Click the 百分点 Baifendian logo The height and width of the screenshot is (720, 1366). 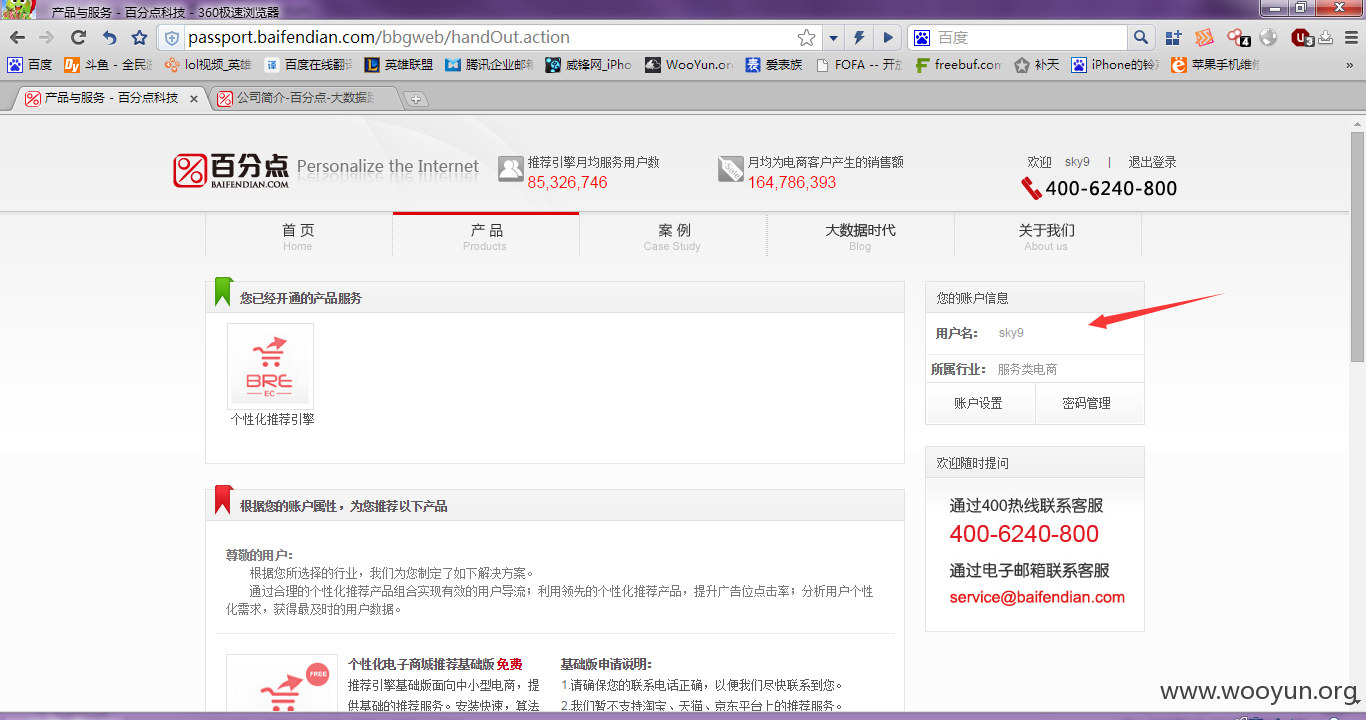231,171
